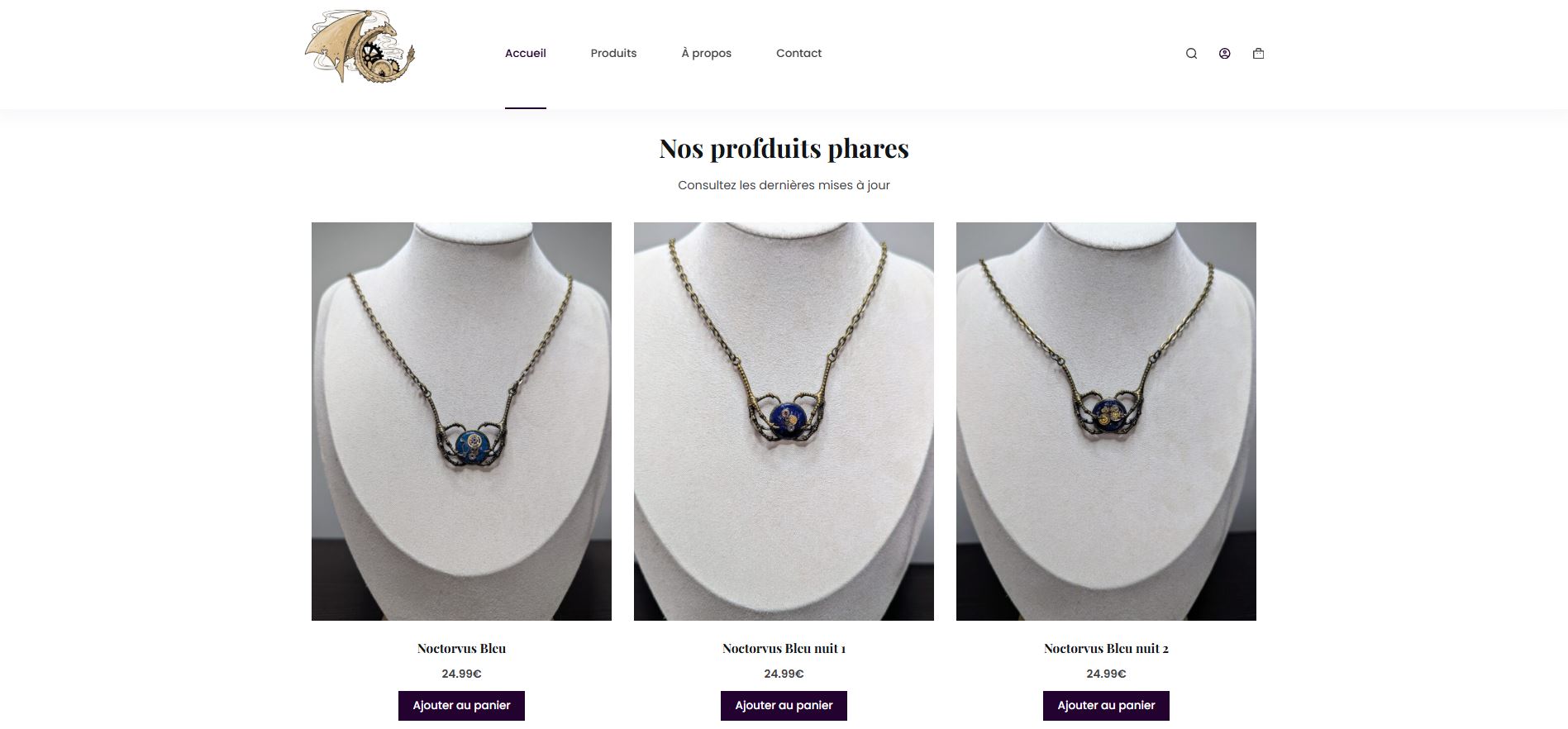This screenshot has width=1568, height=729.
Task: Open the user account icon
Action: pos(1225,54)
